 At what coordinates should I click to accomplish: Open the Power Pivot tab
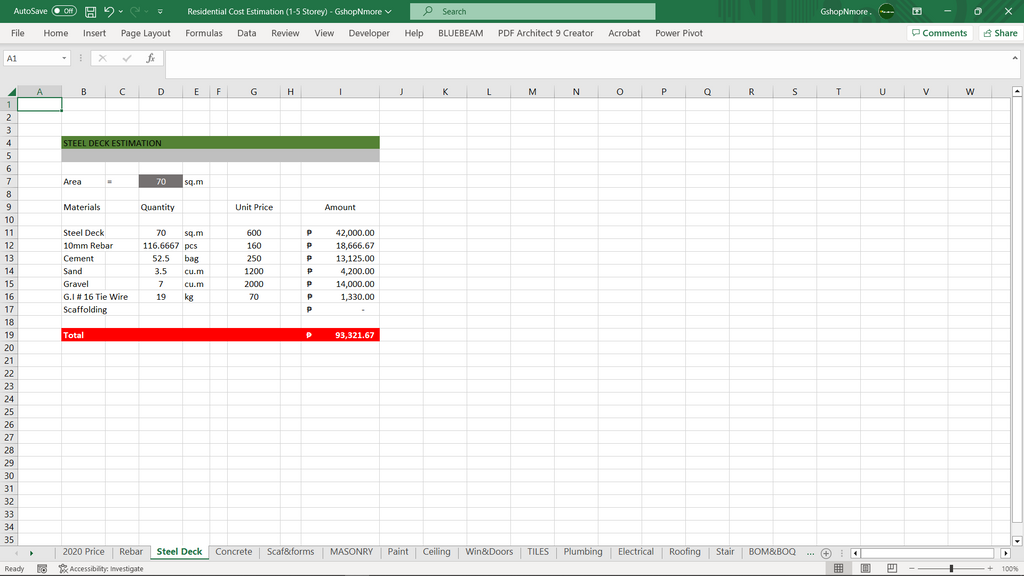click(x=679, y=33)
